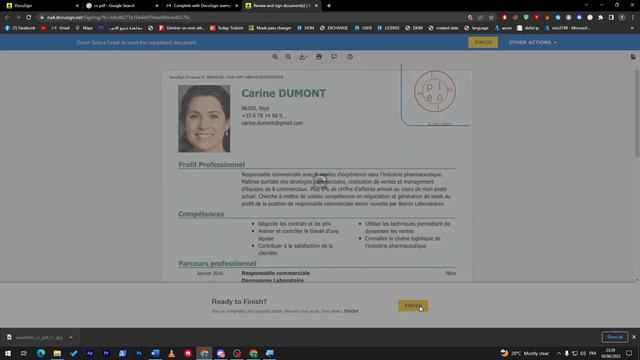Open the Chrome three-dot menu

click(x=633, y=18)
